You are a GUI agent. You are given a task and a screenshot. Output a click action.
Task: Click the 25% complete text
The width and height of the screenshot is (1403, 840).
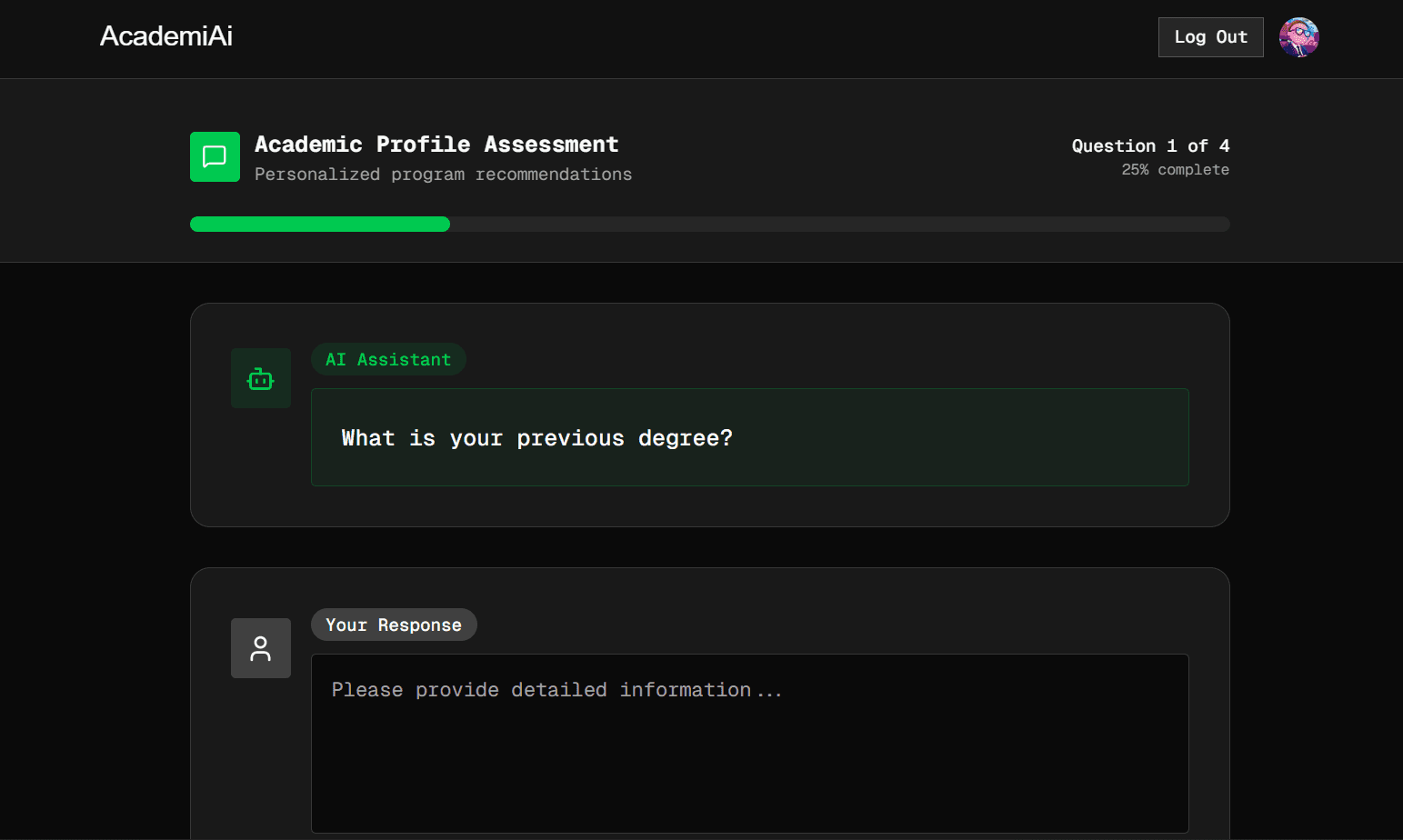1175,170
